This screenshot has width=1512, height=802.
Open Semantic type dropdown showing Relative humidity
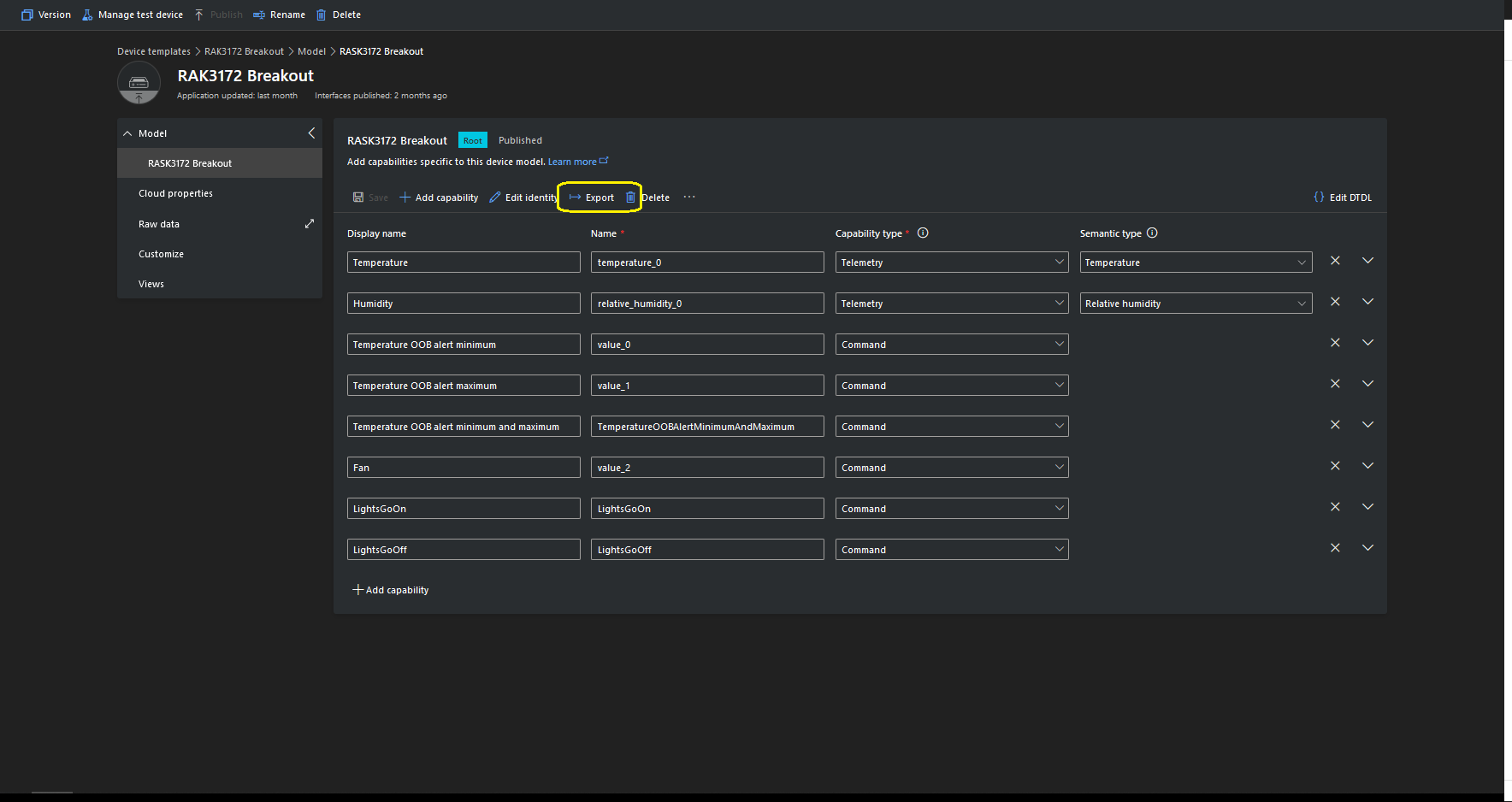tap(1196, 304)
